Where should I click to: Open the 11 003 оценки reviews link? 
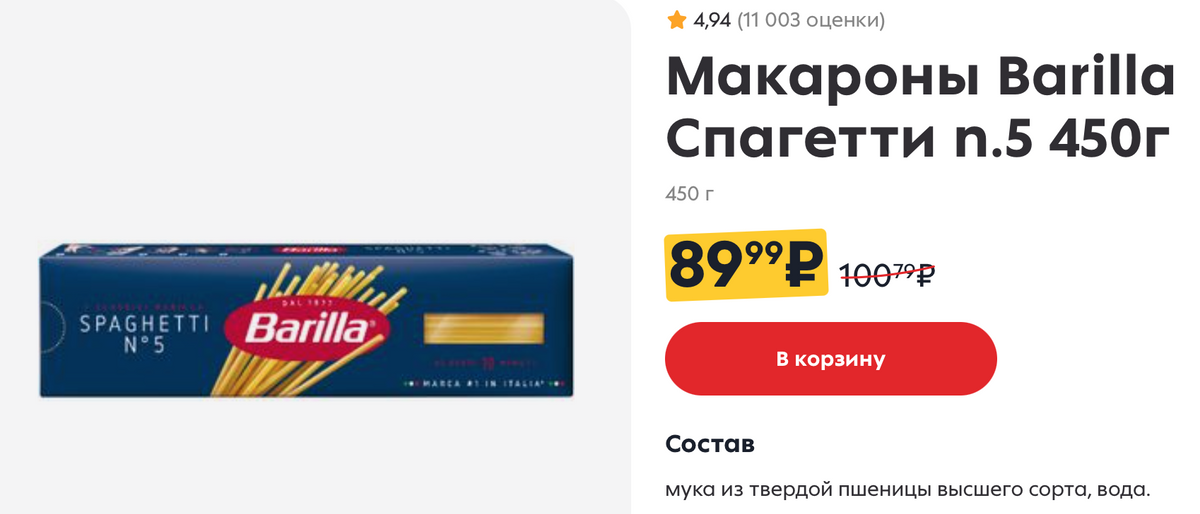[x=811, y=20]
